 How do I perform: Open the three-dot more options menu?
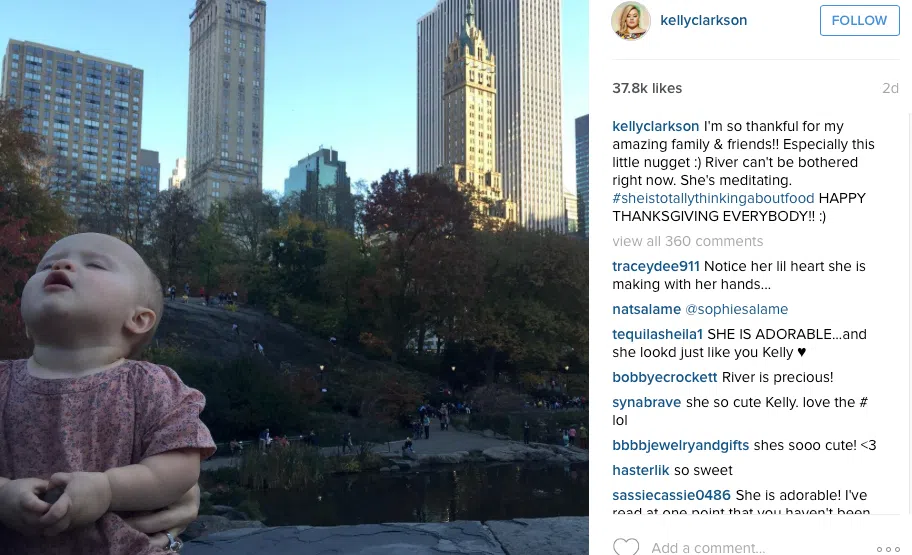pyautogui.click(x=888, y=549)
